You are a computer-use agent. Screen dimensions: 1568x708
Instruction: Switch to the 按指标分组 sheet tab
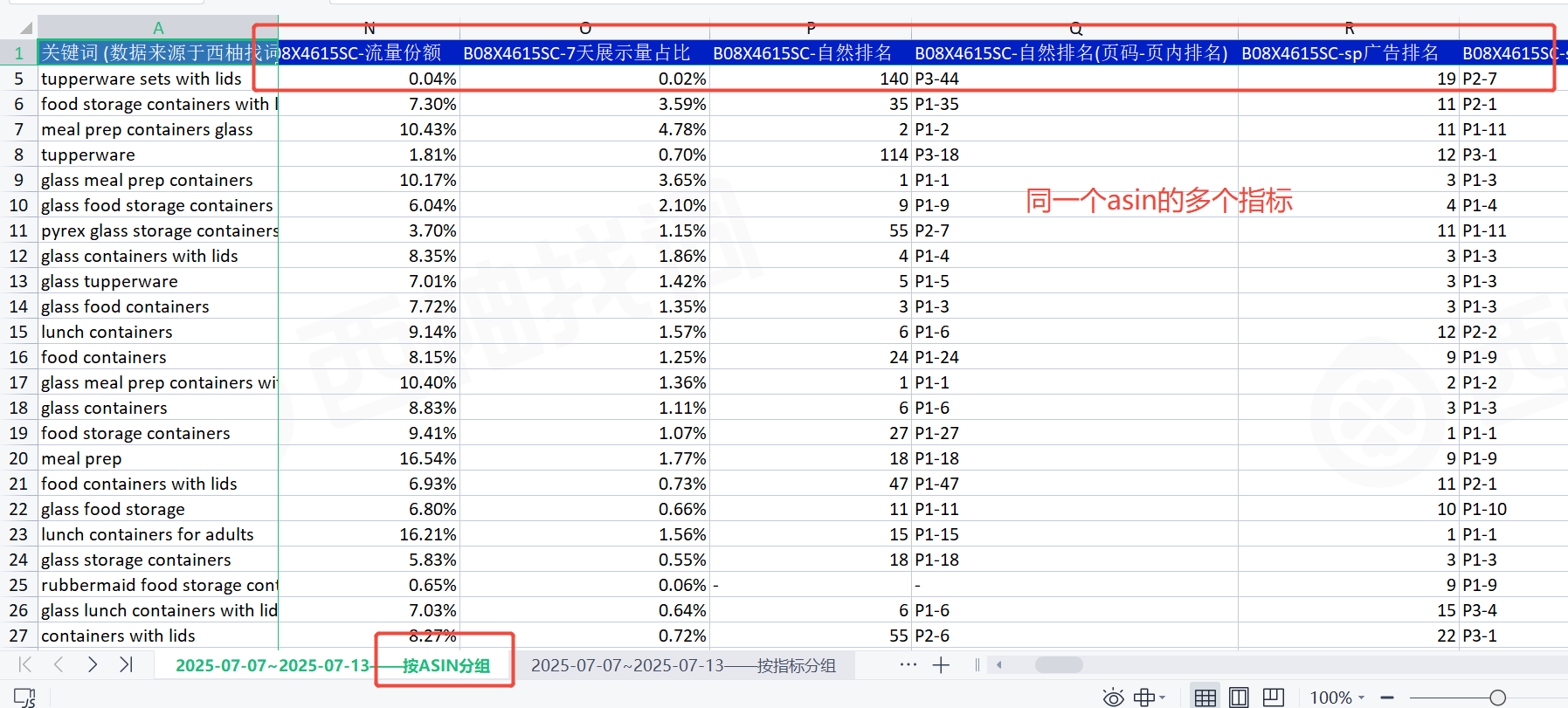[x=683, y=665]
